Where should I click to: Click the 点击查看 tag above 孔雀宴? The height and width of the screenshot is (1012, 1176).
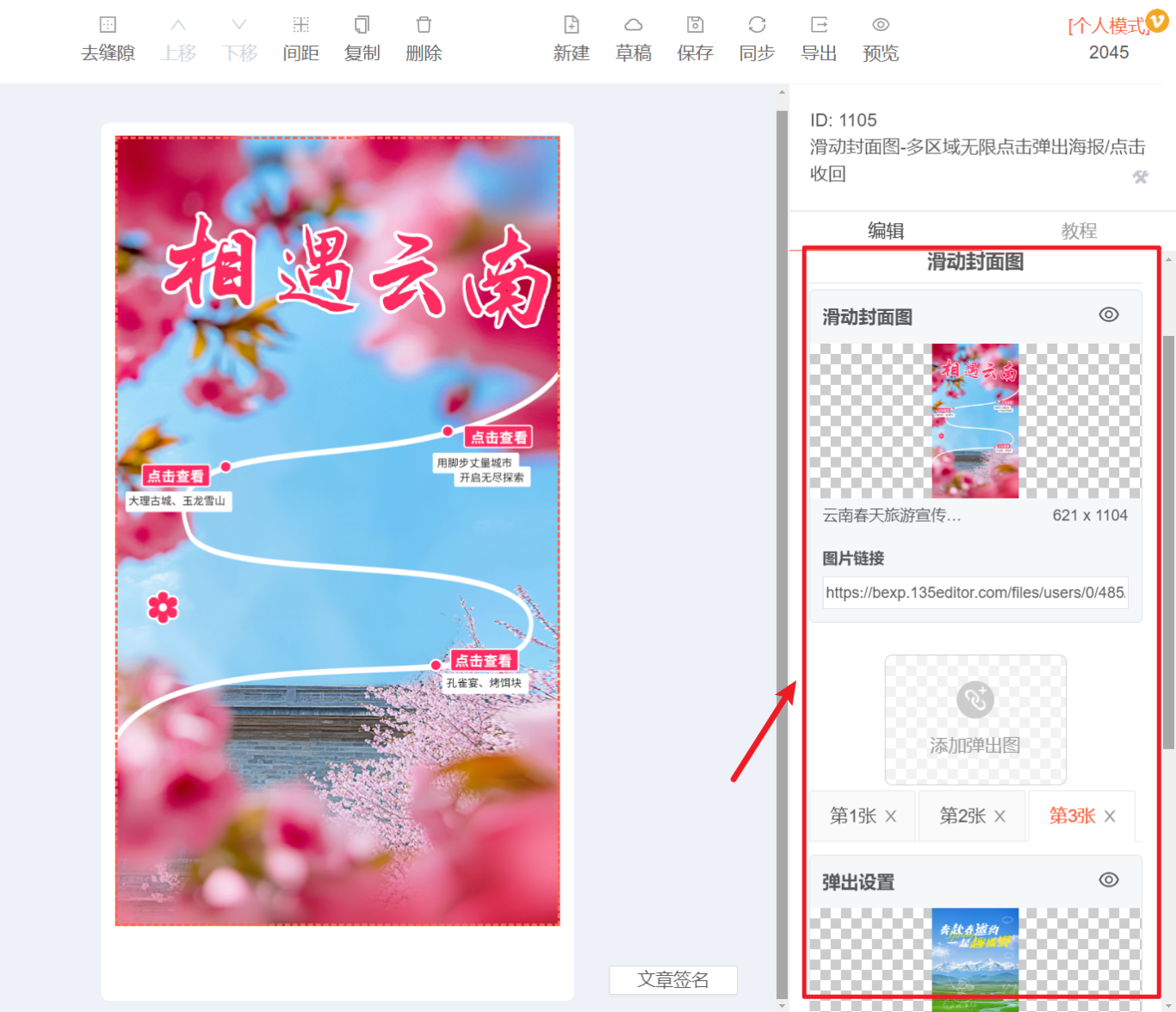click(483, 661)
